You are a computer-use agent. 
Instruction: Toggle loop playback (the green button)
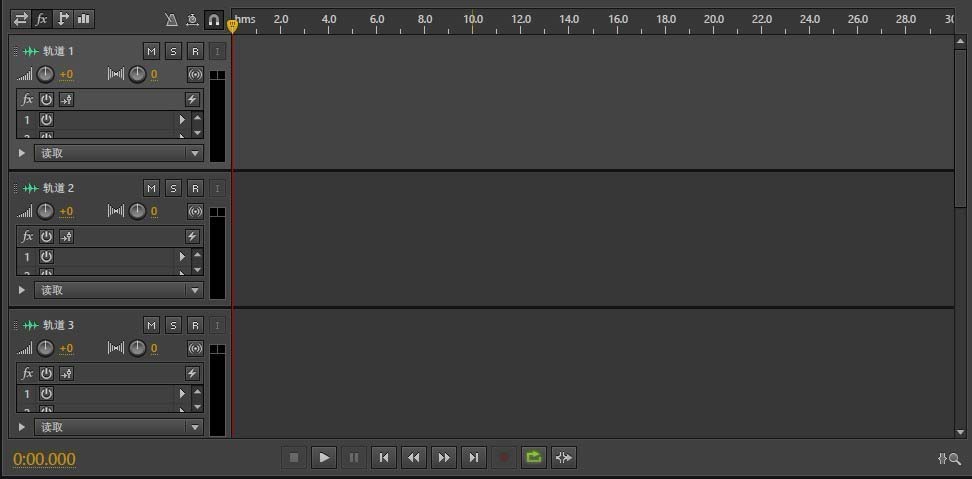(x=533, y=457)
